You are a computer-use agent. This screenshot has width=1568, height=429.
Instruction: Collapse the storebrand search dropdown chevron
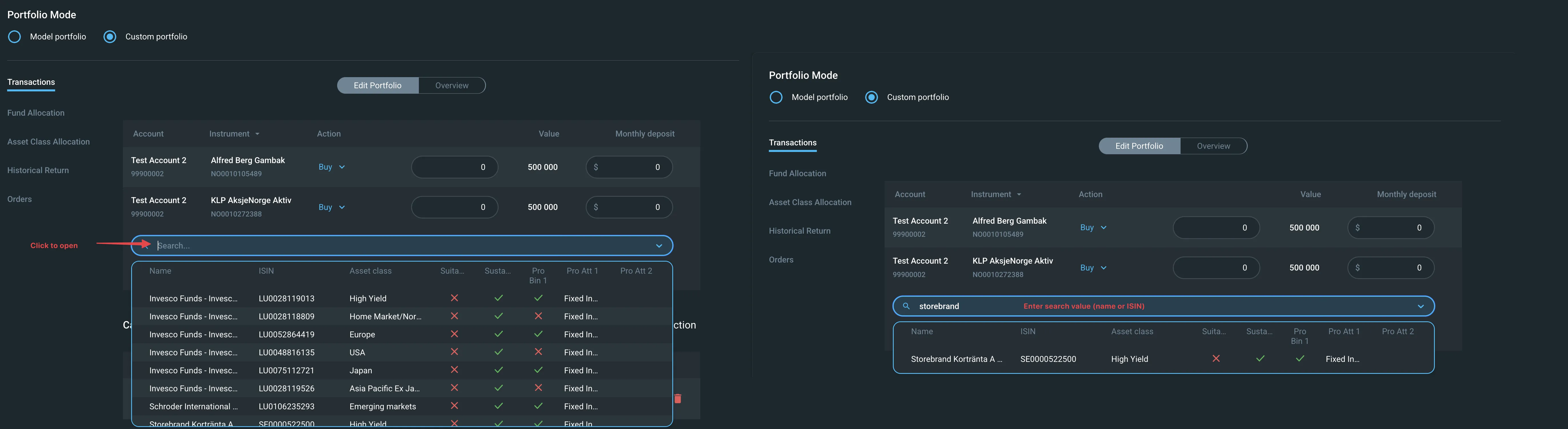click(1421, 306)
